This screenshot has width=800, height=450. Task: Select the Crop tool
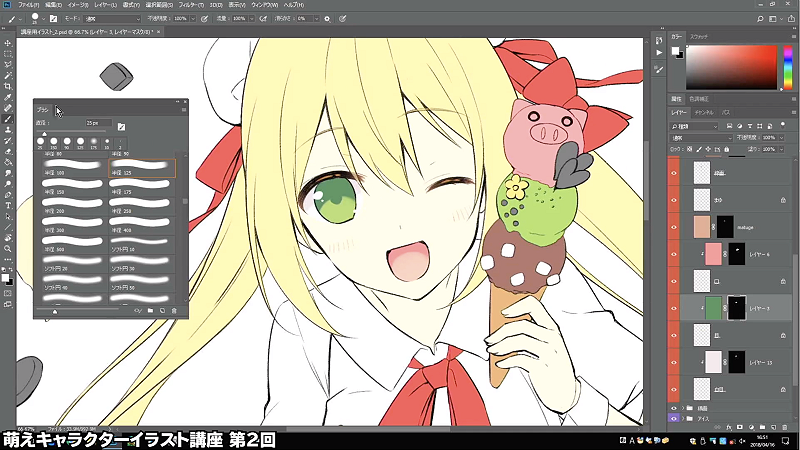pyautogui.click(x=8, y=86)
